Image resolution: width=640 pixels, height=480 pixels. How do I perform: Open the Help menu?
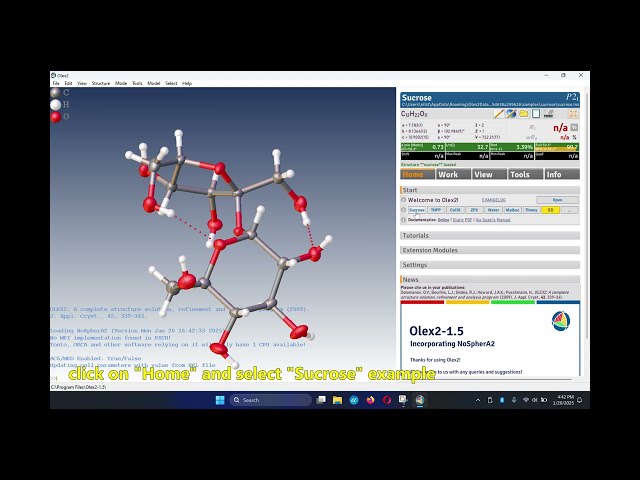point(187,83)
